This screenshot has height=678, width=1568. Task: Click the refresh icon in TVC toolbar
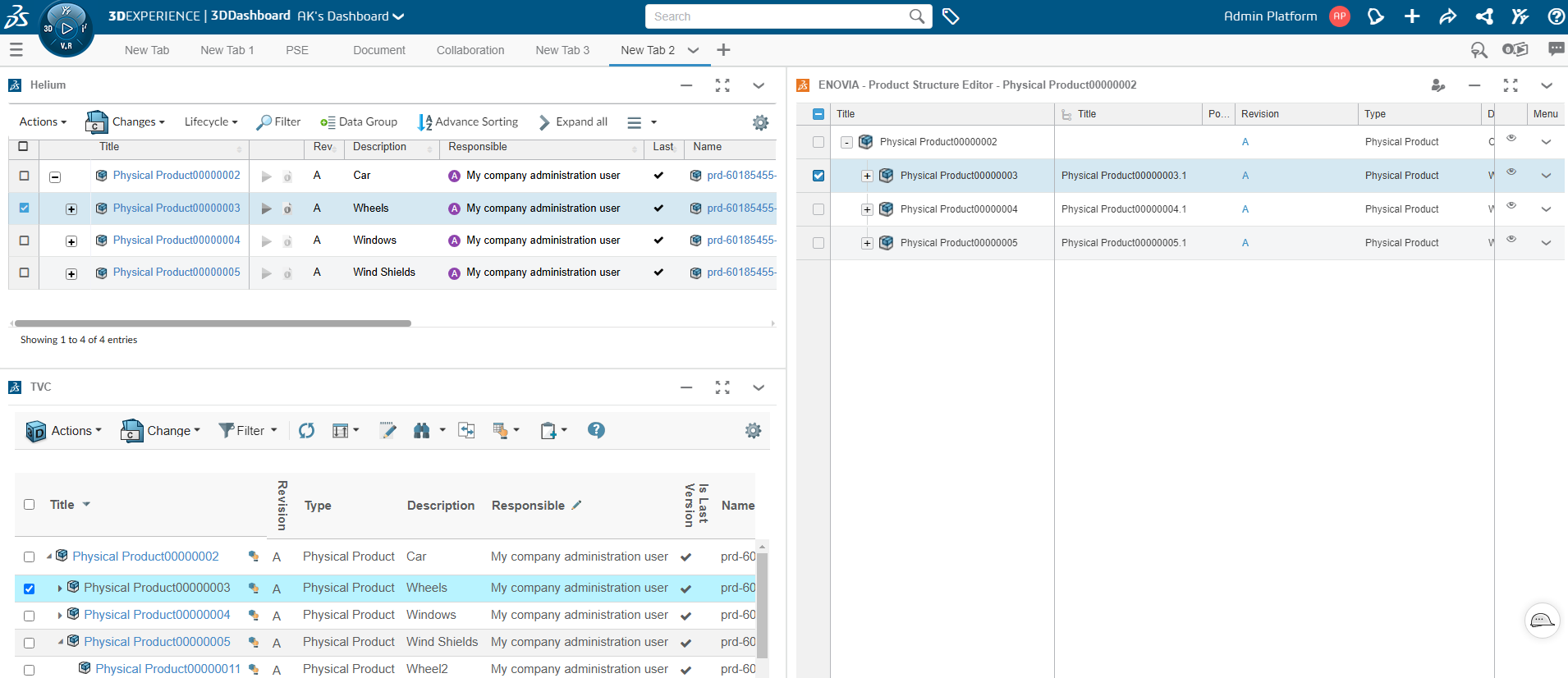point(306,431)
